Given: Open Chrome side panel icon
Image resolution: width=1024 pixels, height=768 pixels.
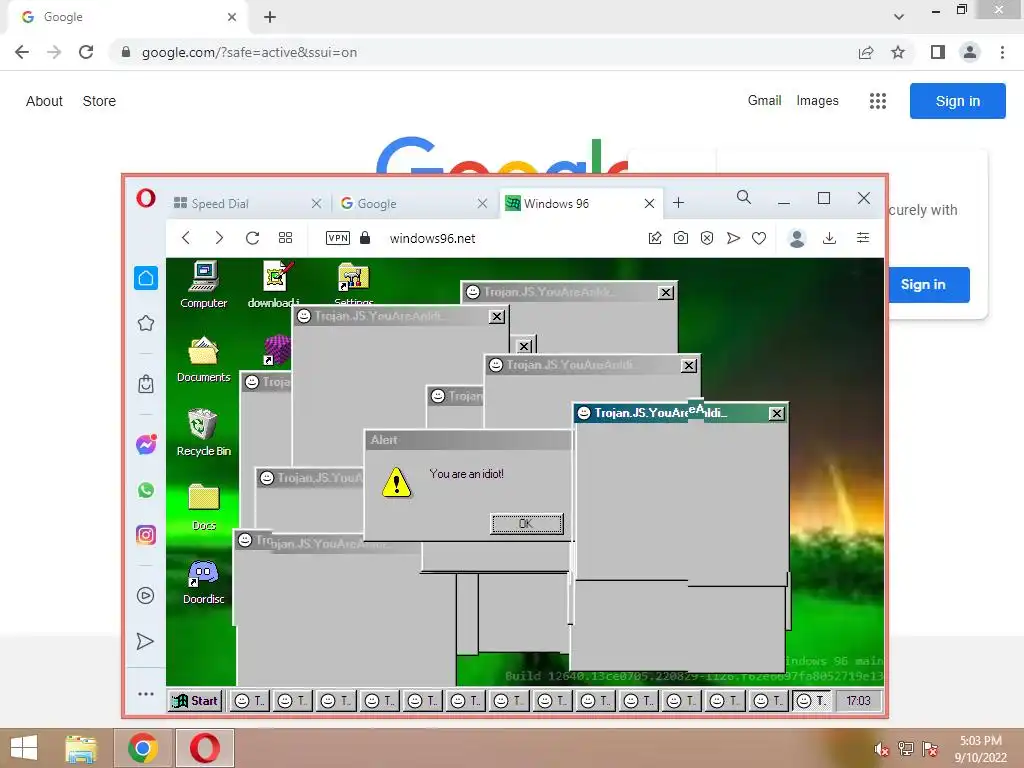Looking at the screenshot, I should coord(938,52).
